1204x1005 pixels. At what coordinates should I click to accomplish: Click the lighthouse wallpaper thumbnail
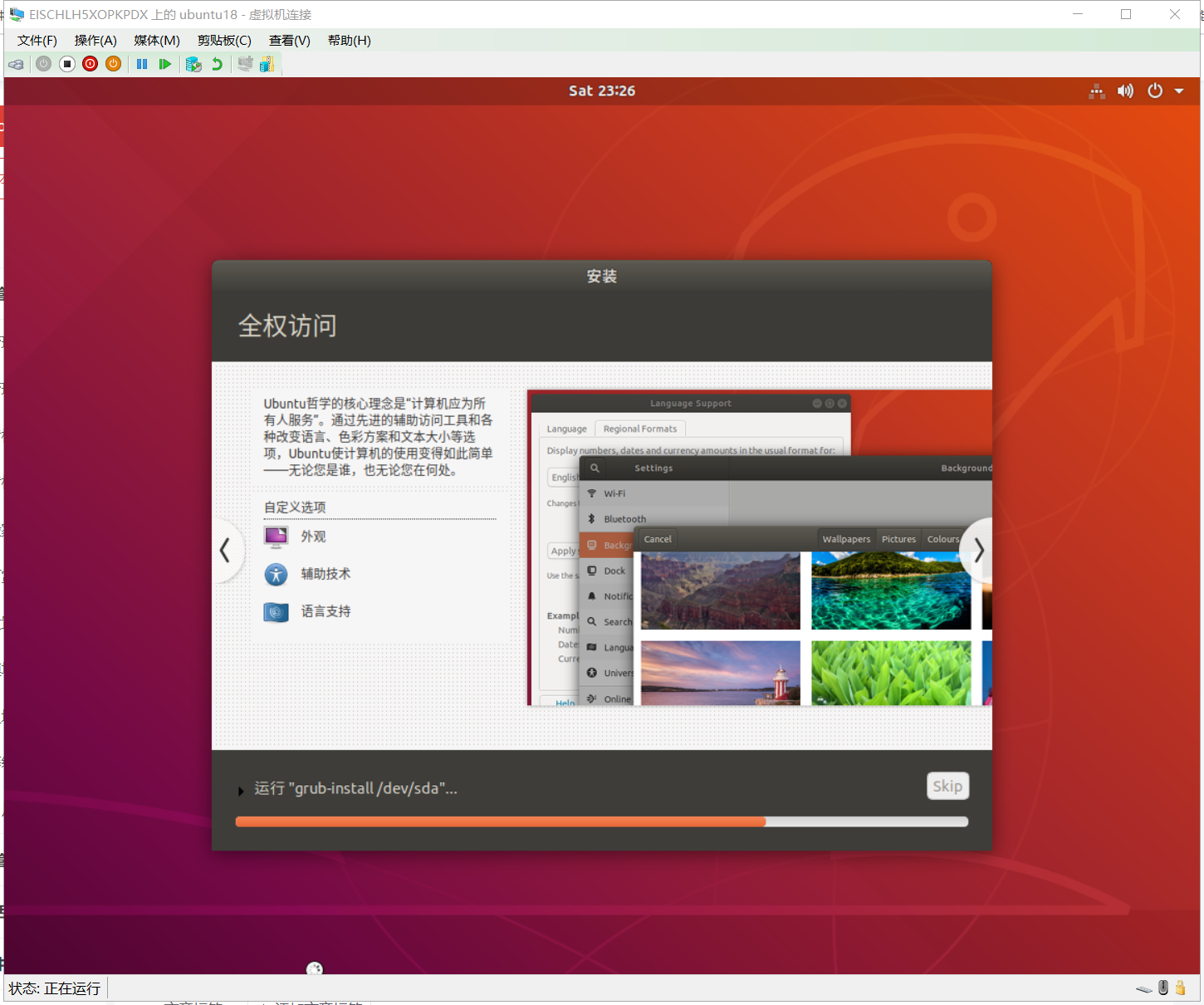pos(721,673)
